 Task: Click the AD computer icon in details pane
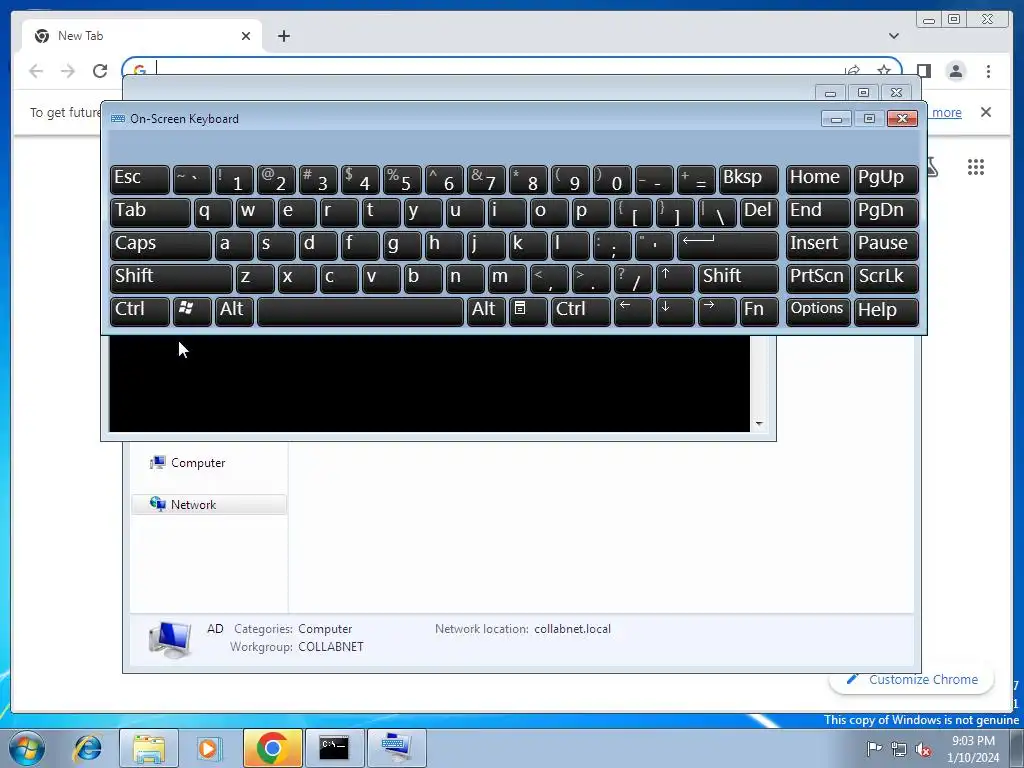(170, 638)
